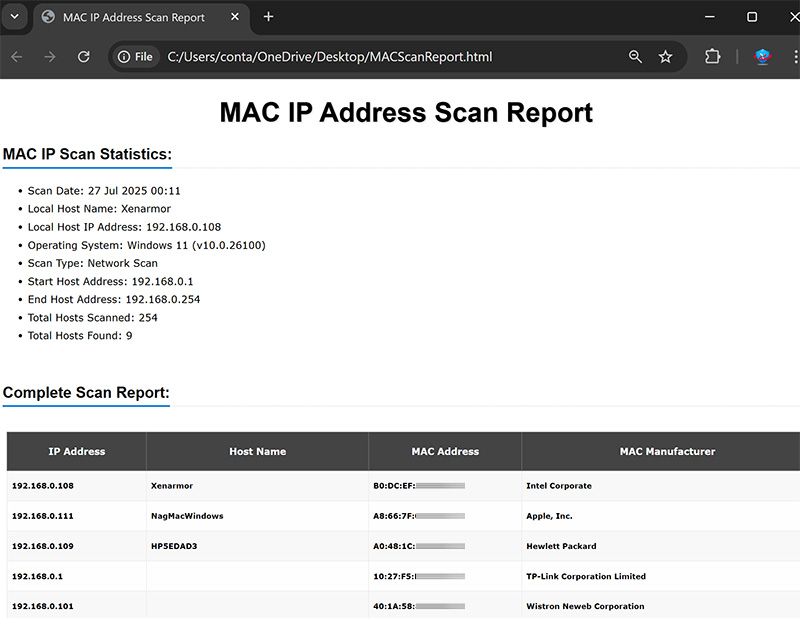Click MAC address starting 40:1A:58
800x618 pixels.
pyautogui.click(x=419, y=606)
